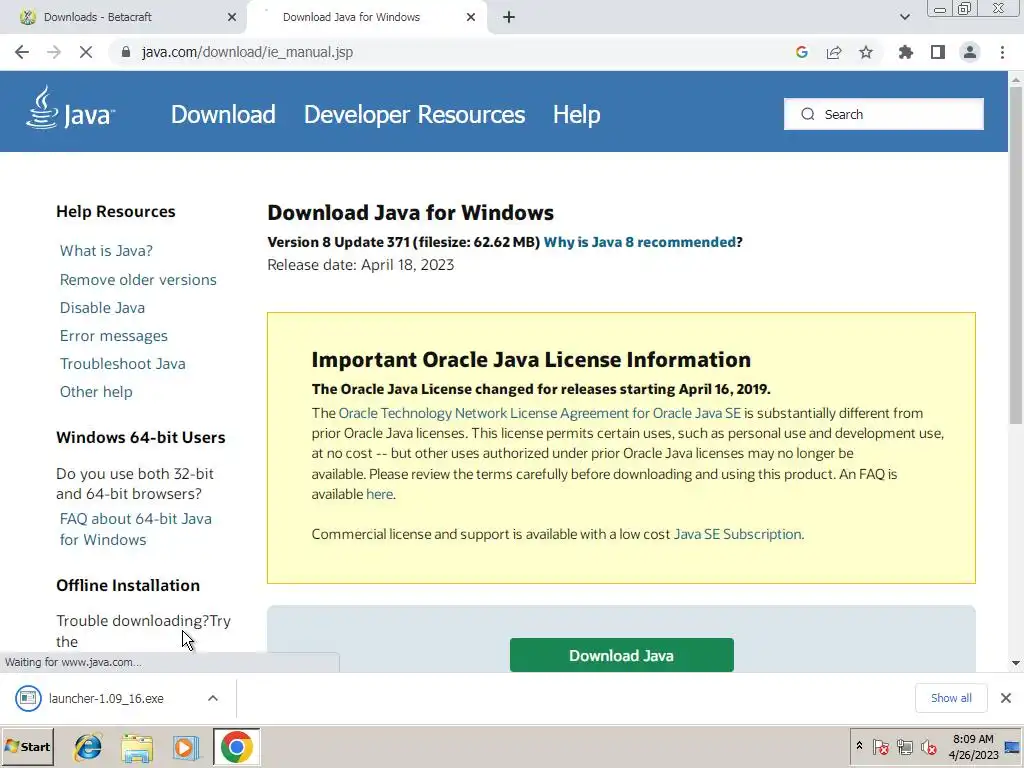This screenshot has width=1024, height=768.
Task: Click the network tray icon
Action: [x=904, y=746]
